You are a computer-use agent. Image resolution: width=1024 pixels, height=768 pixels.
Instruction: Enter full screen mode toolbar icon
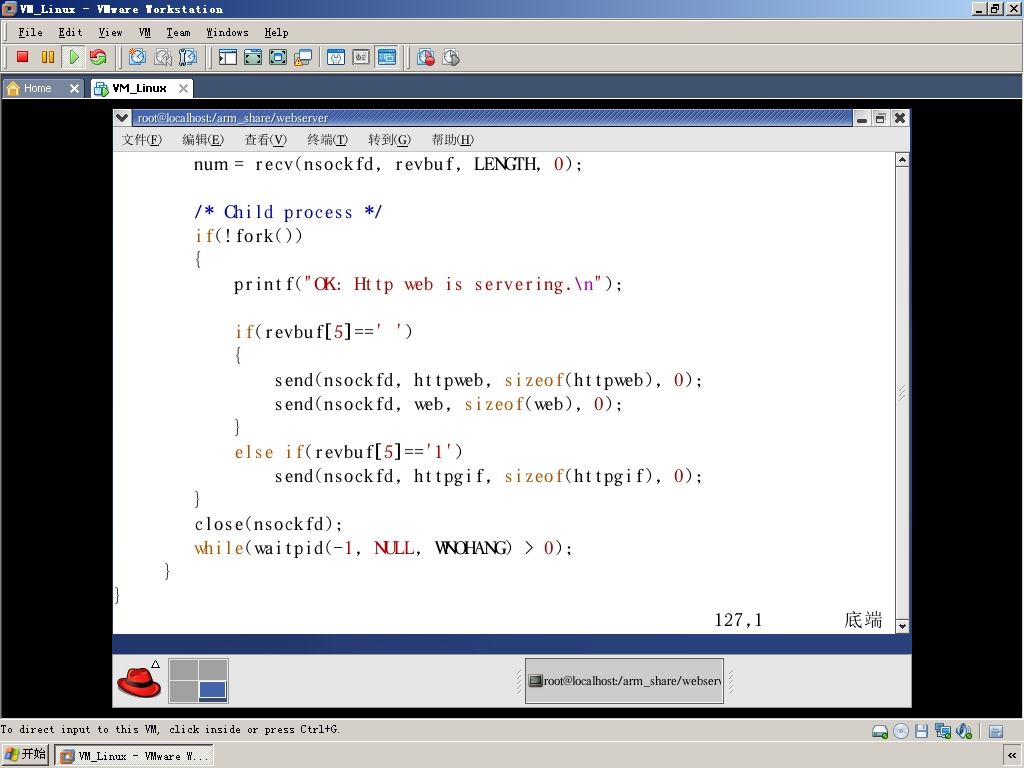(278, 57)
